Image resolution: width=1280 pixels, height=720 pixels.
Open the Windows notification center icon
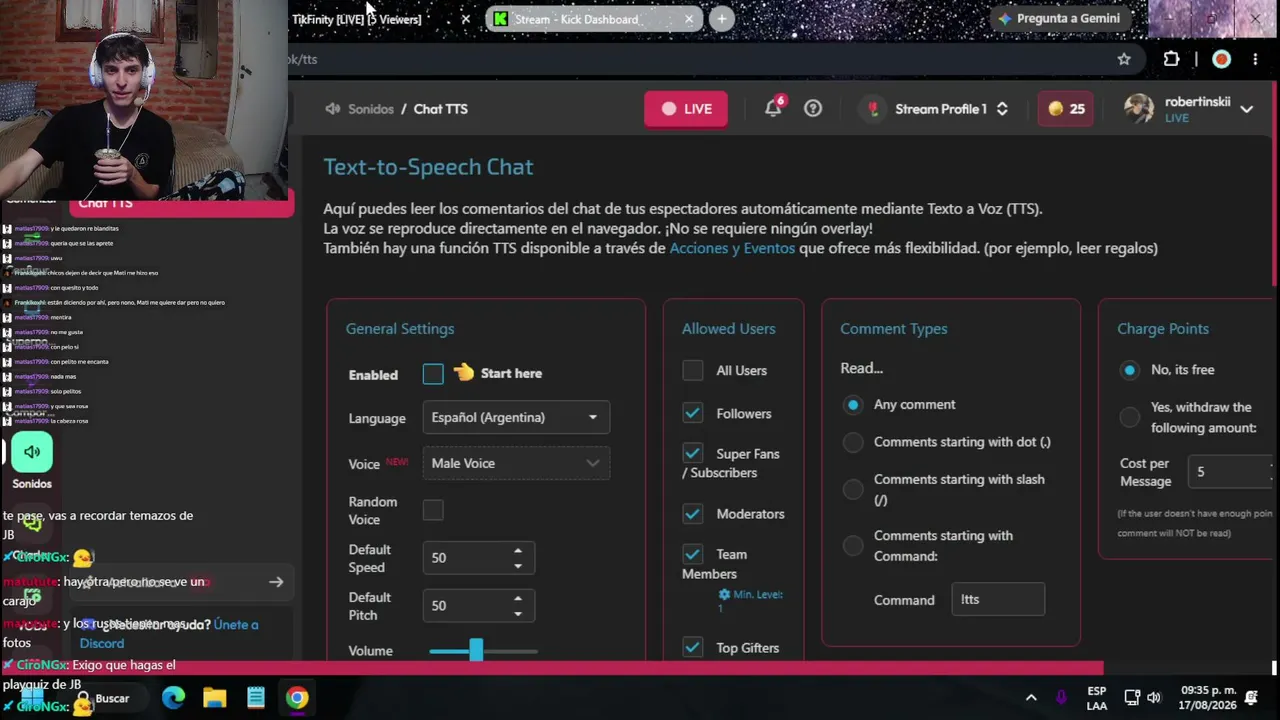click(1251, 698)
